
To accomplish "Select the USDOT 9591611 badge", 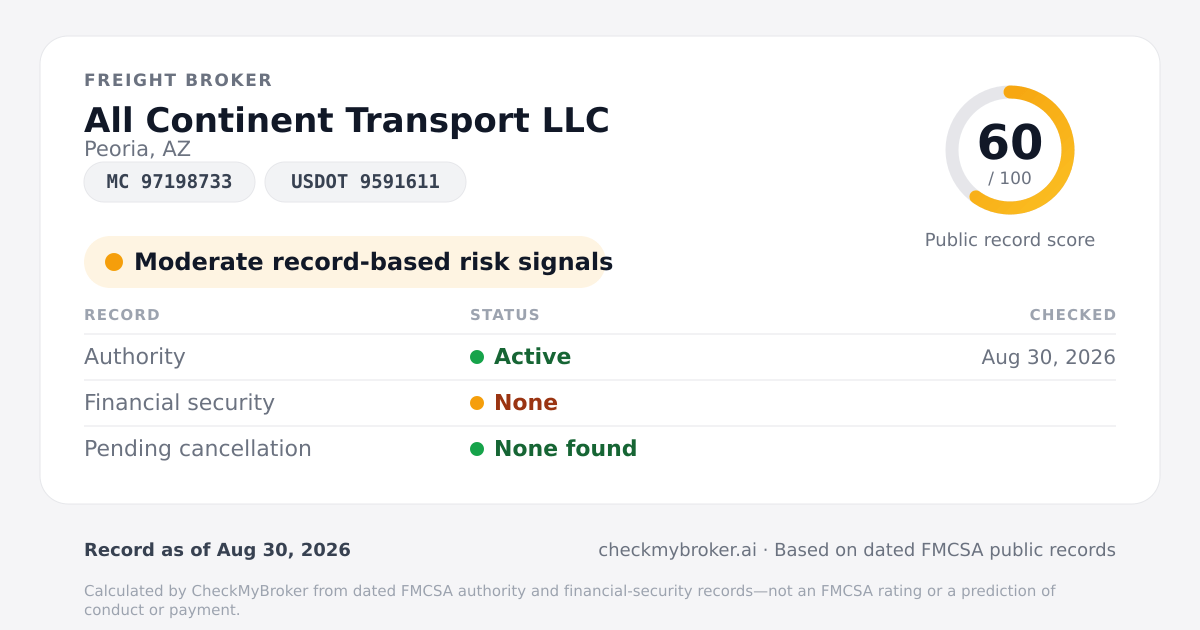I will (365, 182).
